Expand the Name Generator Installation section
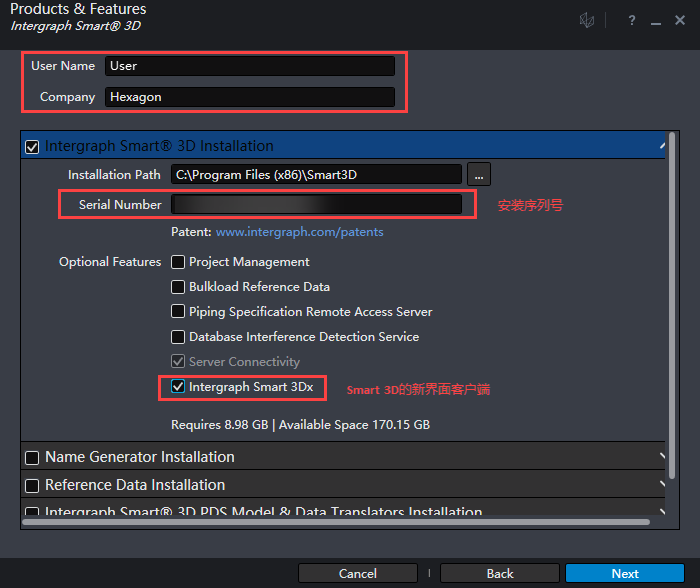This screenshot has height=588, width=700. pyautogui.click(x=662, y=457)
